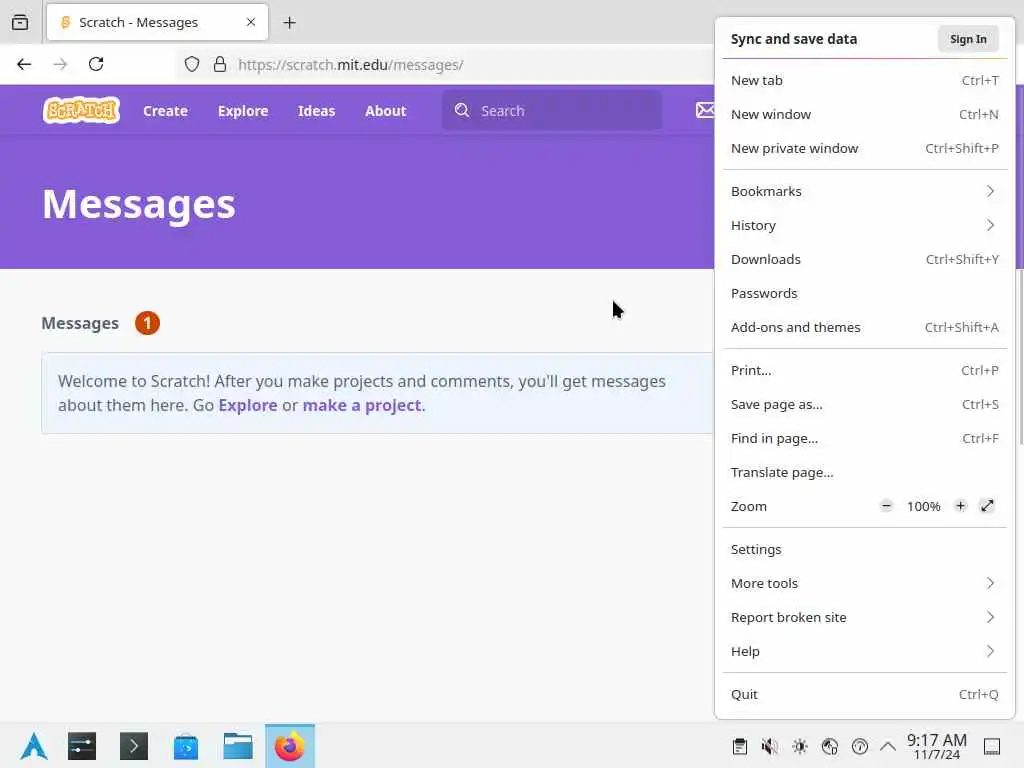Zoom in with the plus button
Image resolution: width=1024 pixels, height=768 pixels.
[960, 506]
